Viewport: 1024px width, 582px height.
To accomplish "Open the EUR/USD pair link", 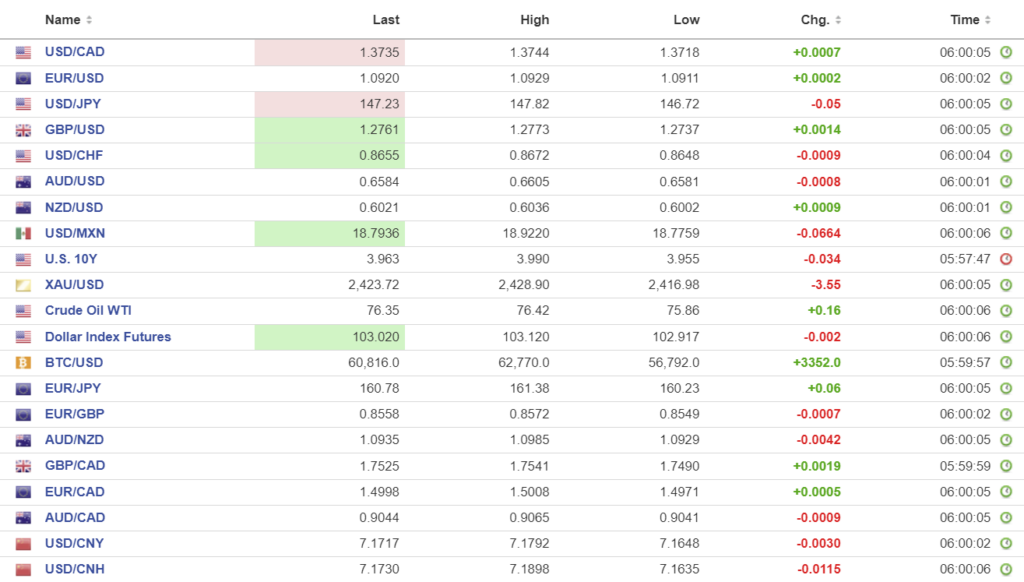I will [x=74, y=78].
